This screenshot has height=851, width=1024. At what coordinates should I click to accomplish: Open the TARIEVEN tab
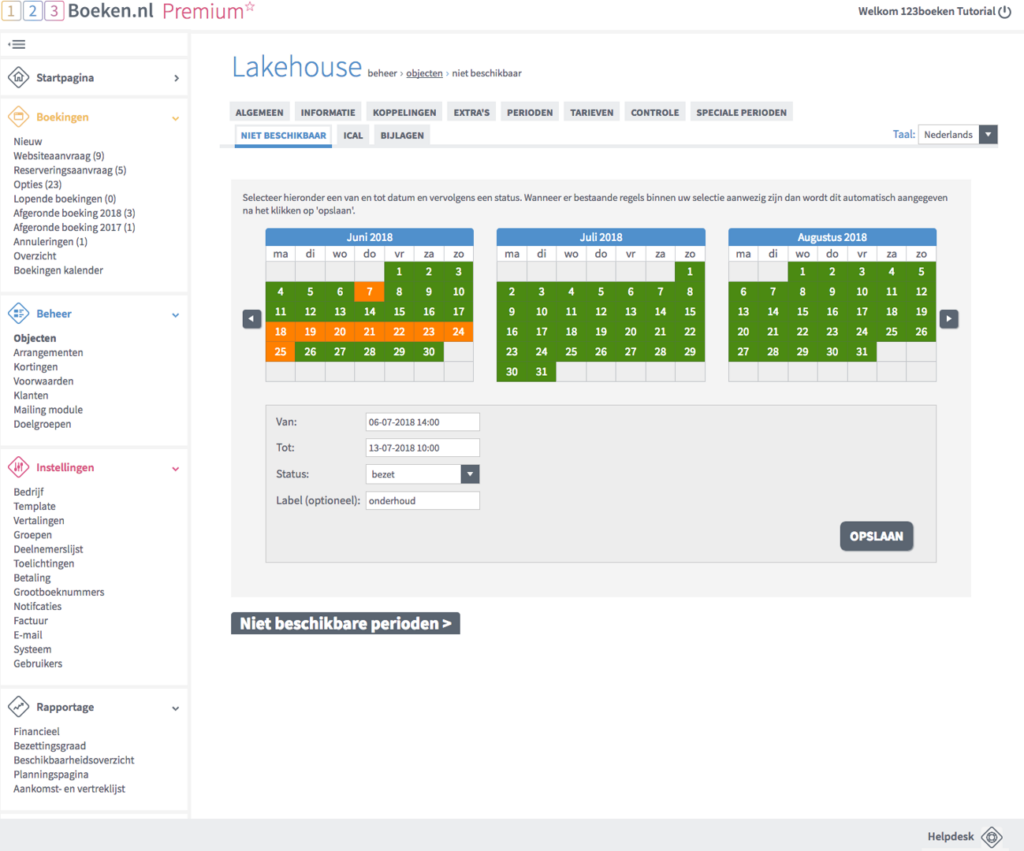click(592, 112)
